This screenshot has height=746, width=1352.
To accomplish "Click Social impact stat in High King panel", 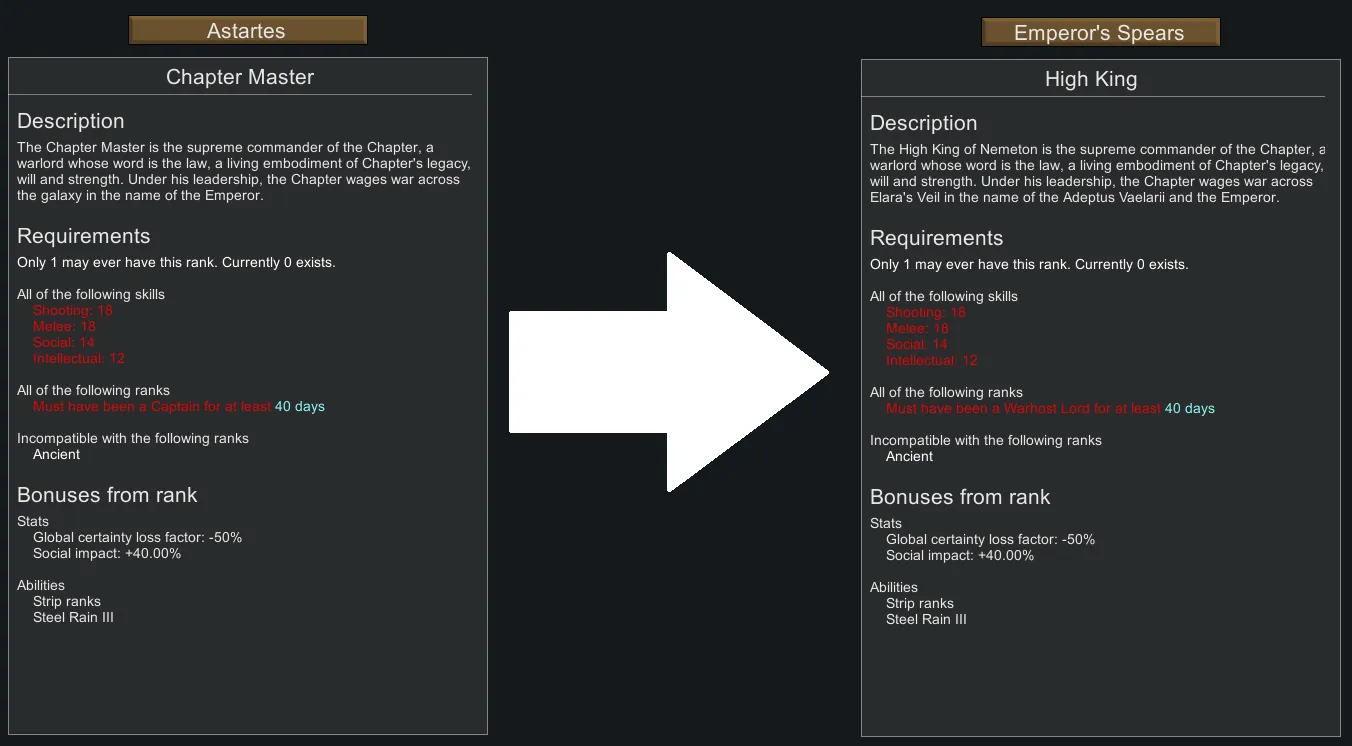I will tap(960, 555).
